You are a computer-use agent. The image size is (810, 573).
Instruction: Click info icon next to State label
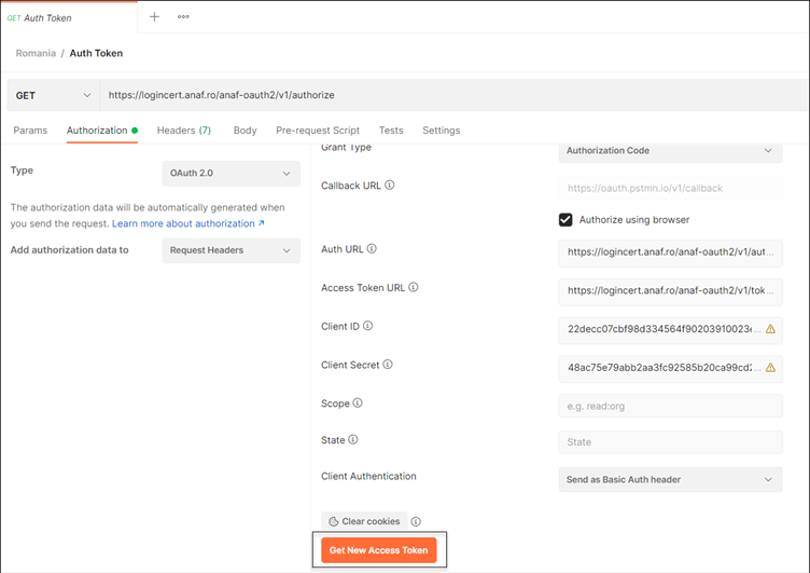353,440
